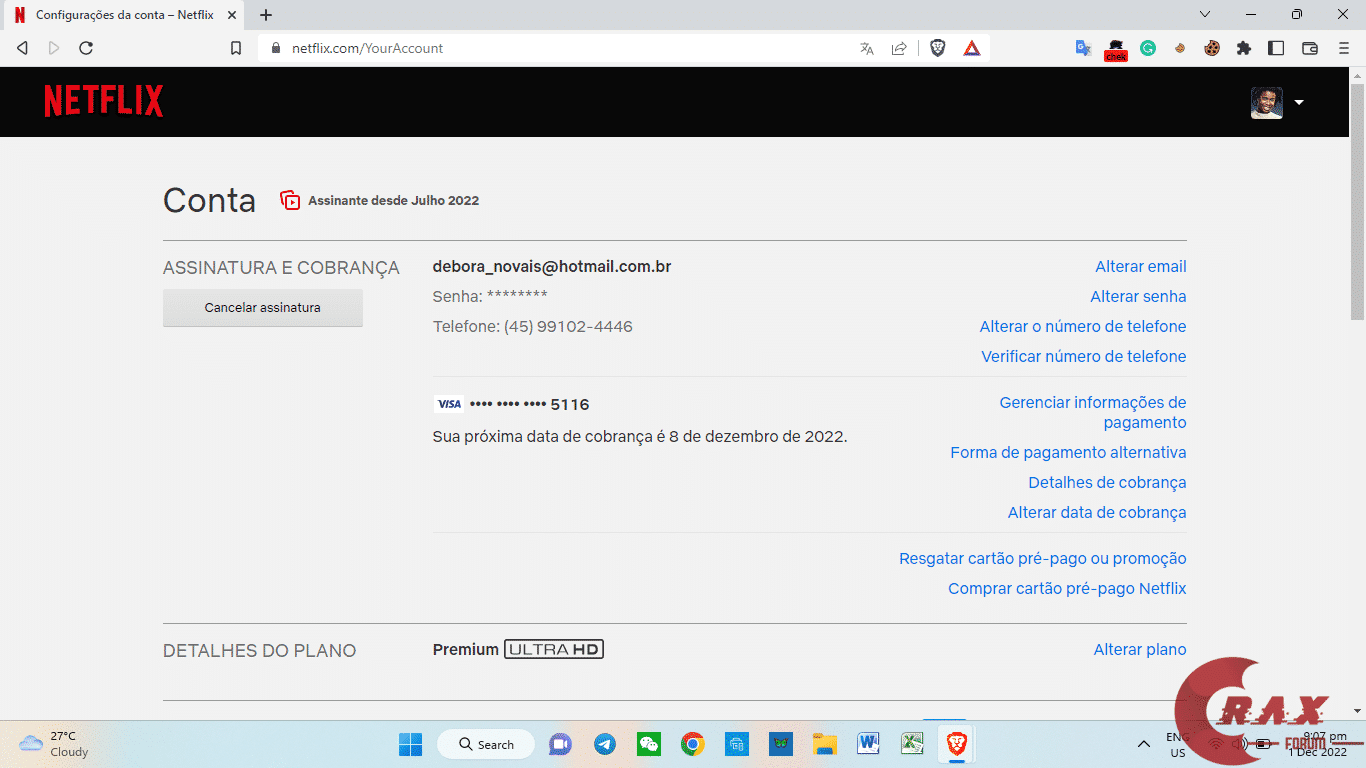1366x768 pixels.
Task: Show hidden system tray icons chevron
Action: pos(1144,744)
